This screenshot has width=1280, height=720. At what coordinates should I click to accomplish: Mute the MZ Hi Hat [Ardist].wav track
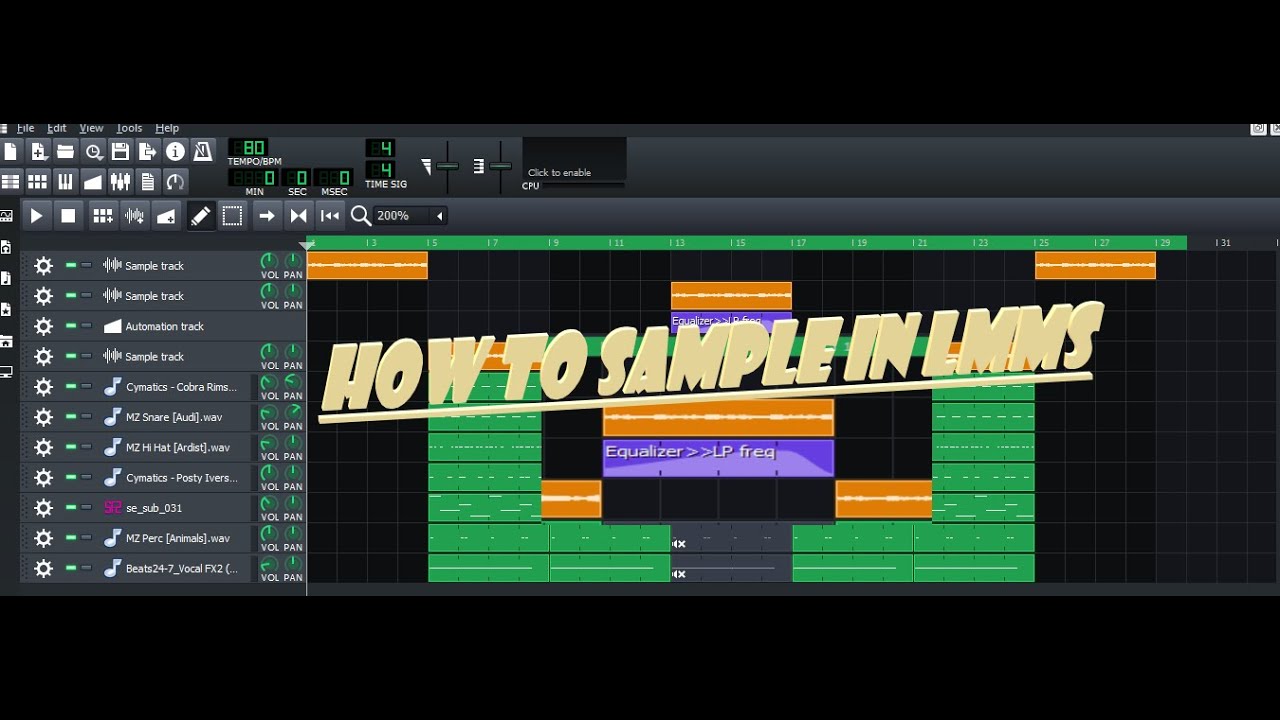71,447
